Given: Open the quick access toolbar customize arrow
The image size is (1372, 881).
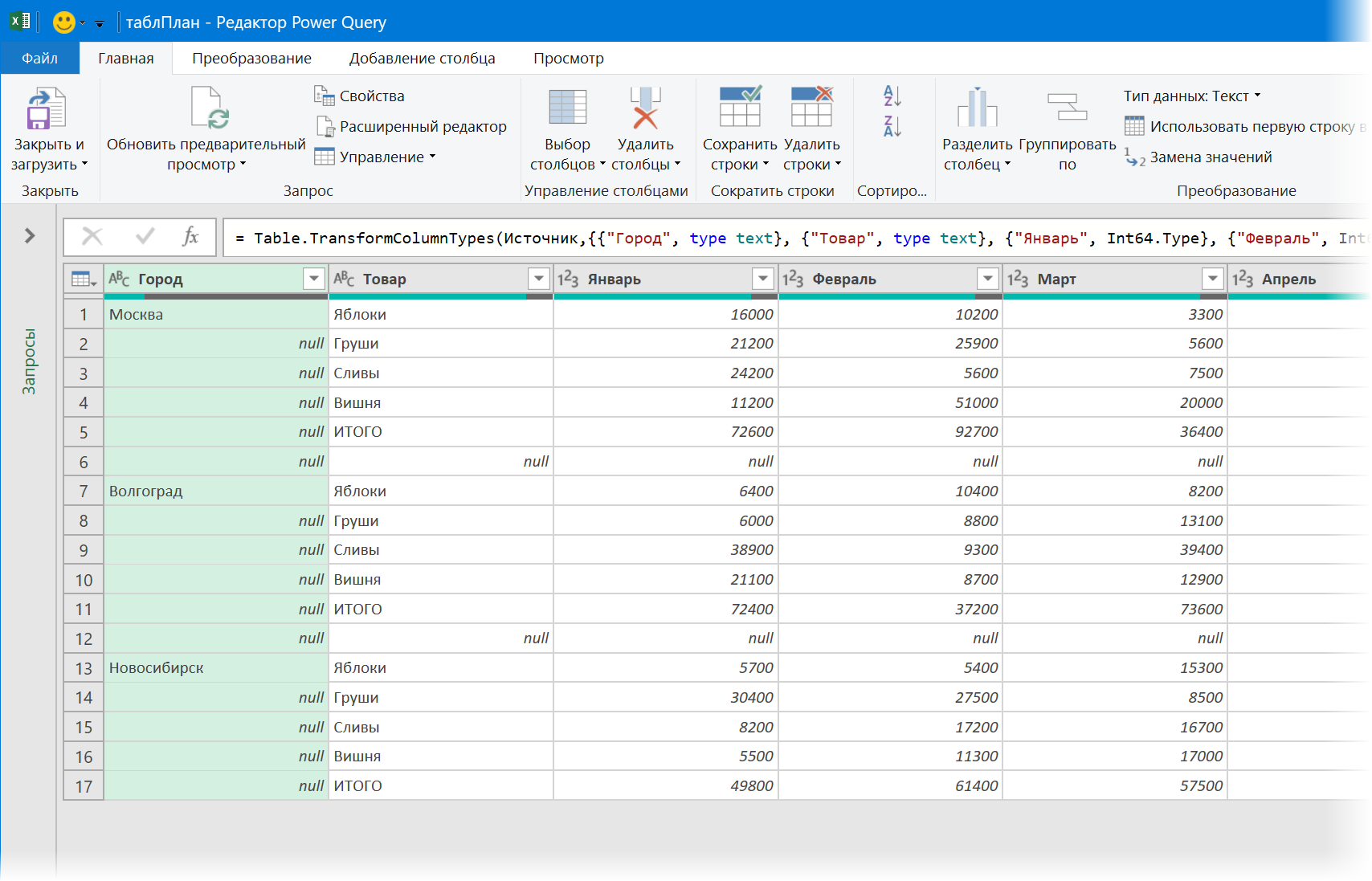Looking at the screenshot, I should point(99,23).
